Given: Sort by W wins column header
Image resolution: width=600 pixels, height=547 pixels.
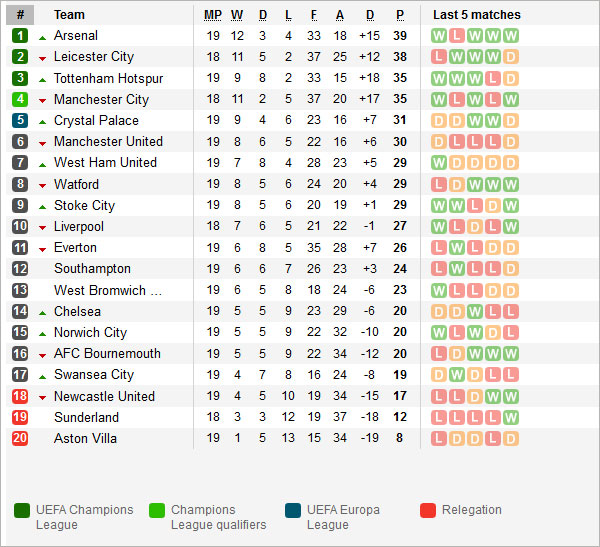Looking at the screenshot, I should pyautogui.click(x=237, y=15).
